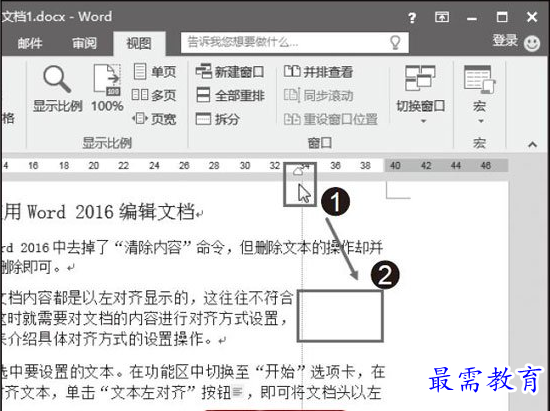
Task: Click the smiley feedback icon
Action: (532, 43)
